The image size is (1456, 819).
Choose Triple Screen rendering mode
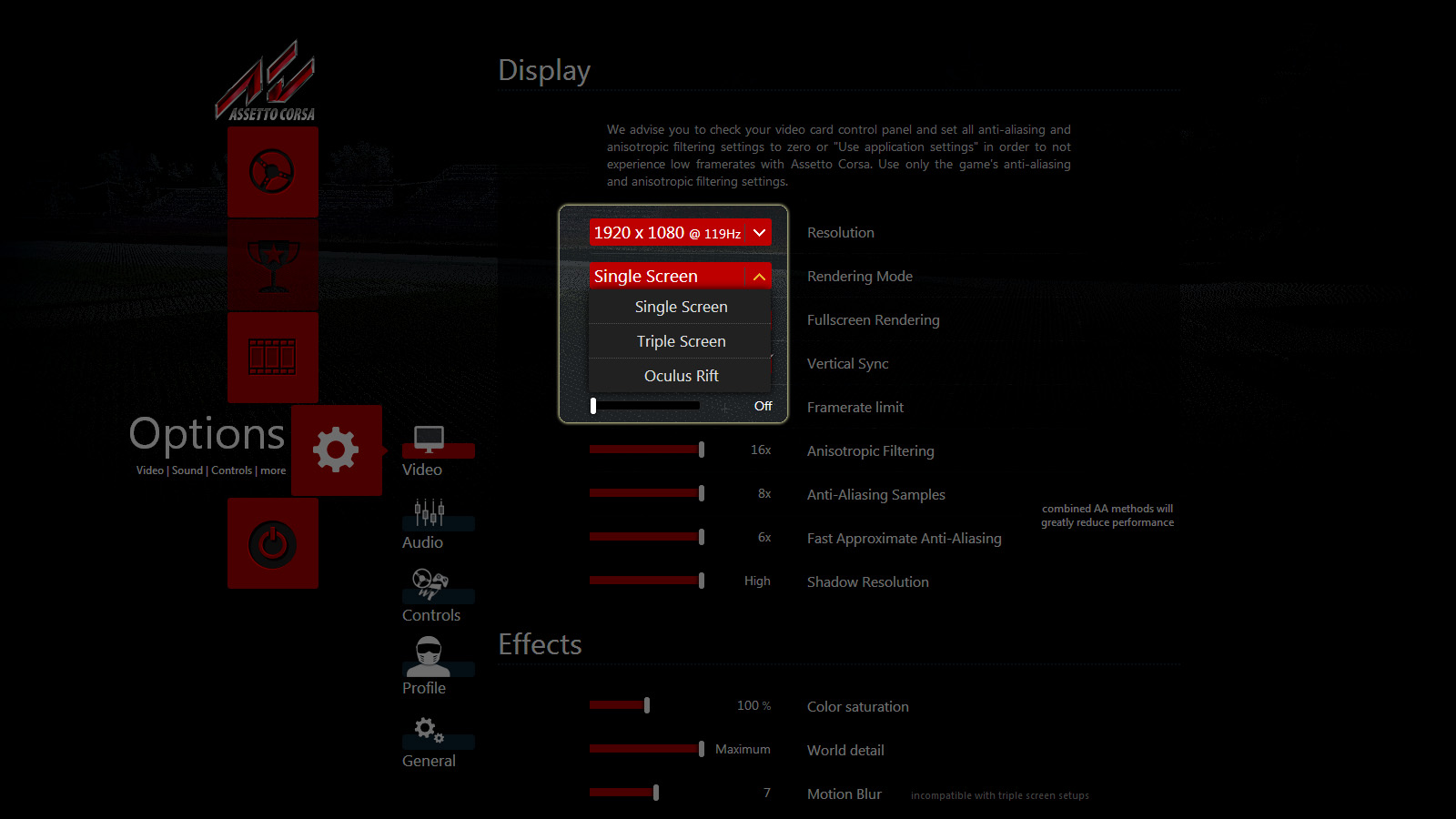click(681, 342)
